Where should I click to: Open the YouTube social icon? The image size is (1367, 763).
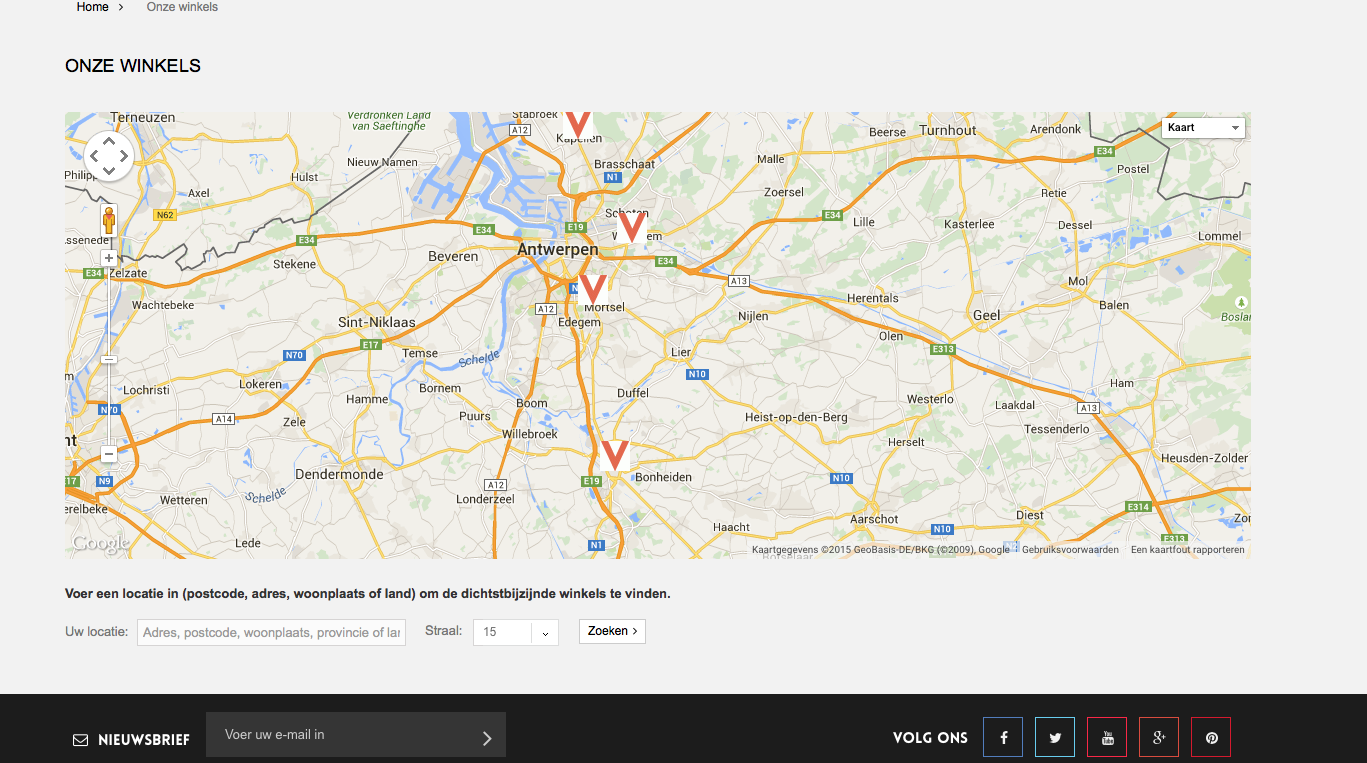[1107, 737]
